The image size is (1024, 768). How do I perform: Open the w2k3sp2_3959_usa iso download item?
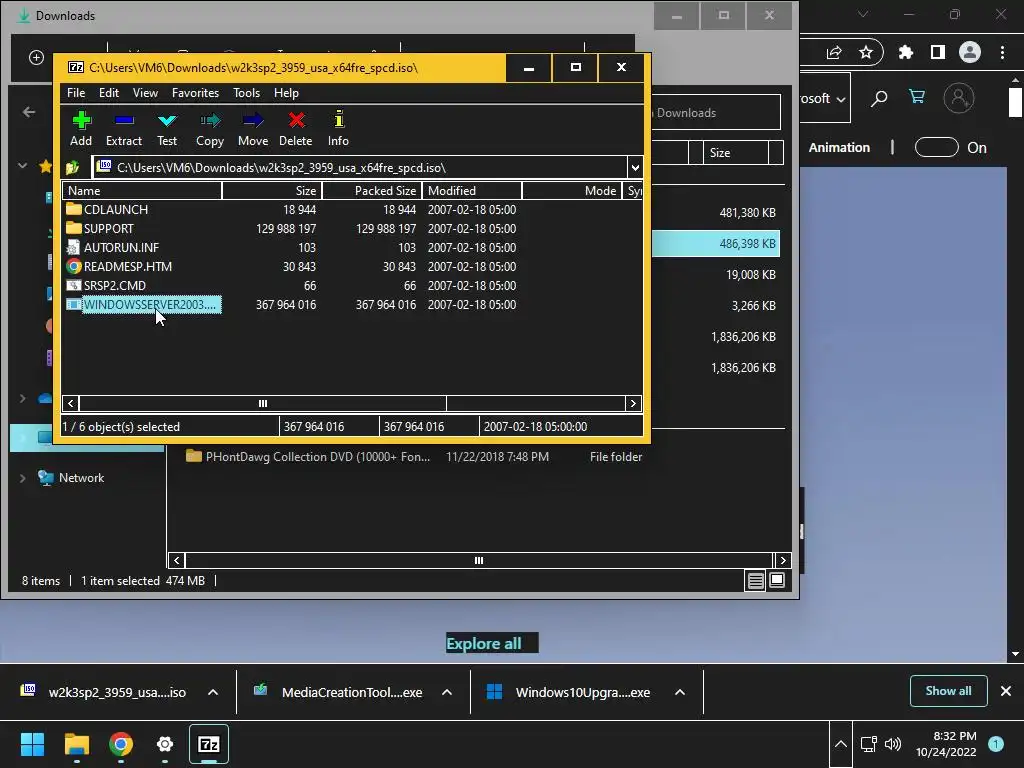coord(104,692)
